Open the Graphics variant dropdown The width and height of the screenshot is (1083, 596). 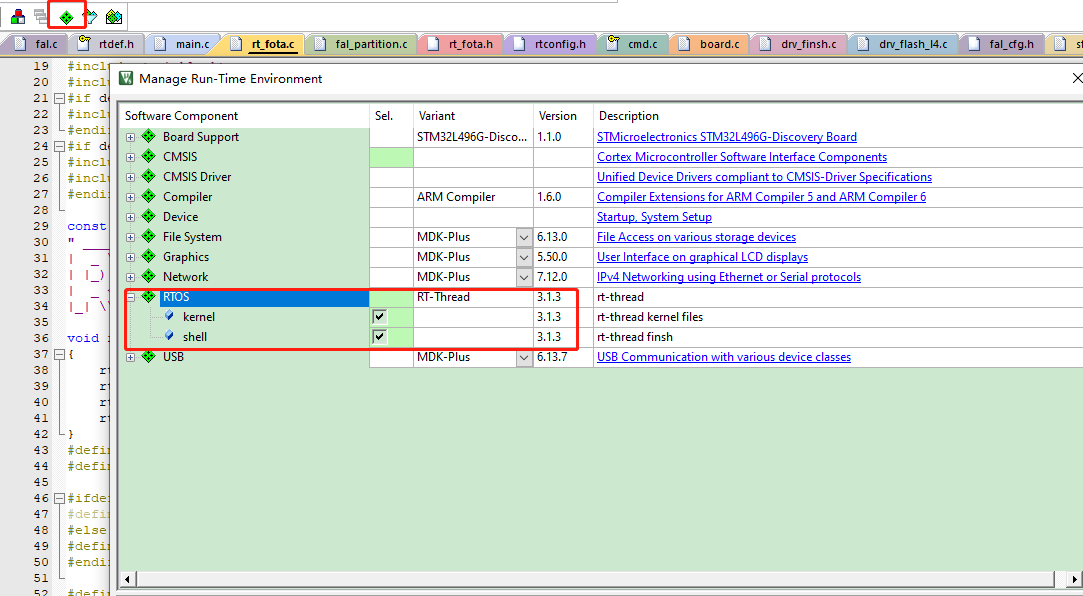[524, 257]
